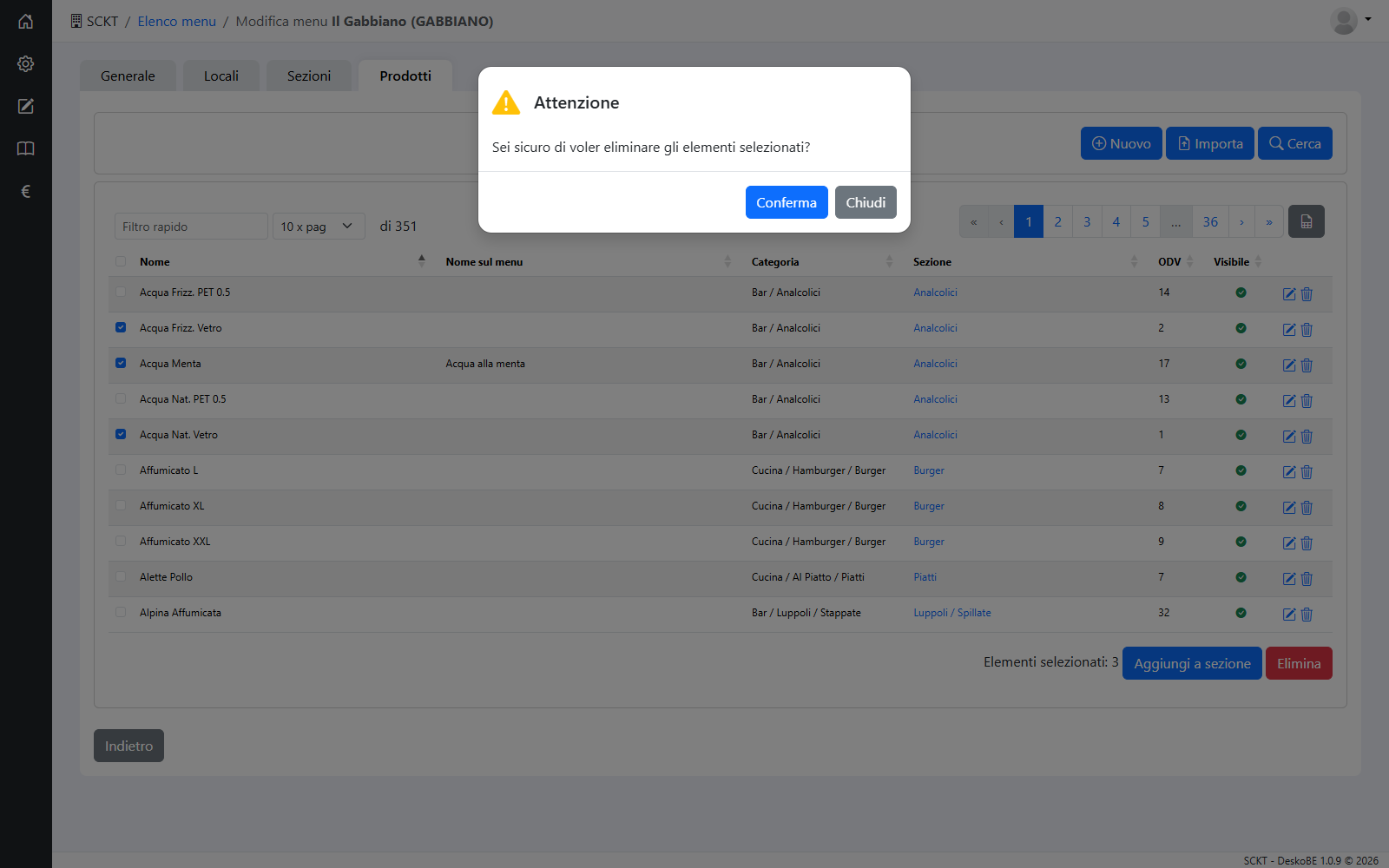
Task: Confirm deletion with Conferma button
Action: pos(787,202)
